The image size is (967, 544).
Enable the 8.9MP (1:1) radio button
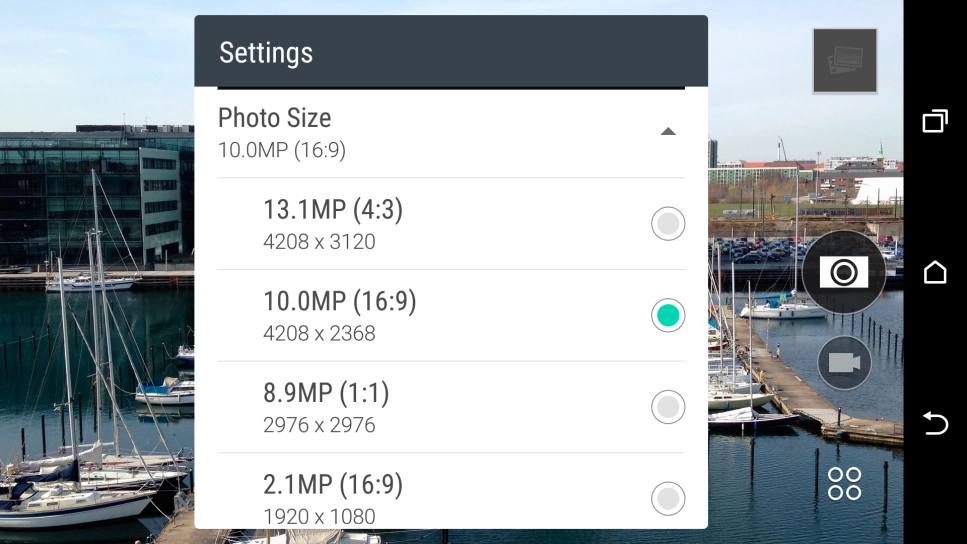668,407
